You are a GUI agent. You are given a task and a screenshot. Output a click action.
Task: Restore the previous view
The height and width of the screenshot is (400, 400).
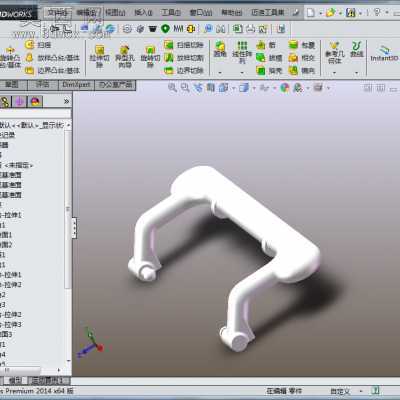coord(198,88)
